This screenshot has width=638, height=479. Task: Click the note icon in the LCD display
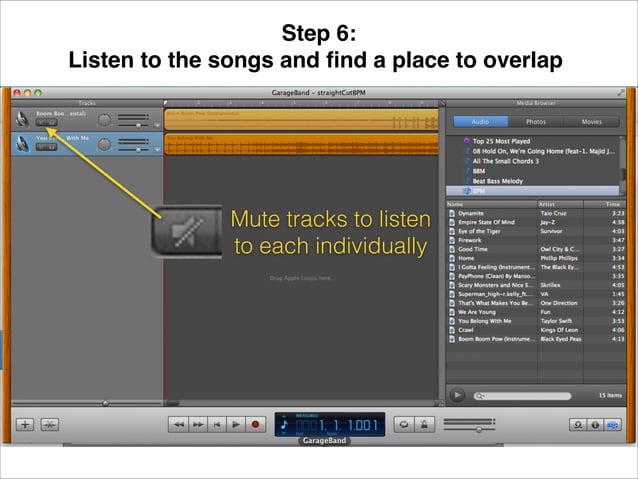pyautogui.click(x=284, y=424)
